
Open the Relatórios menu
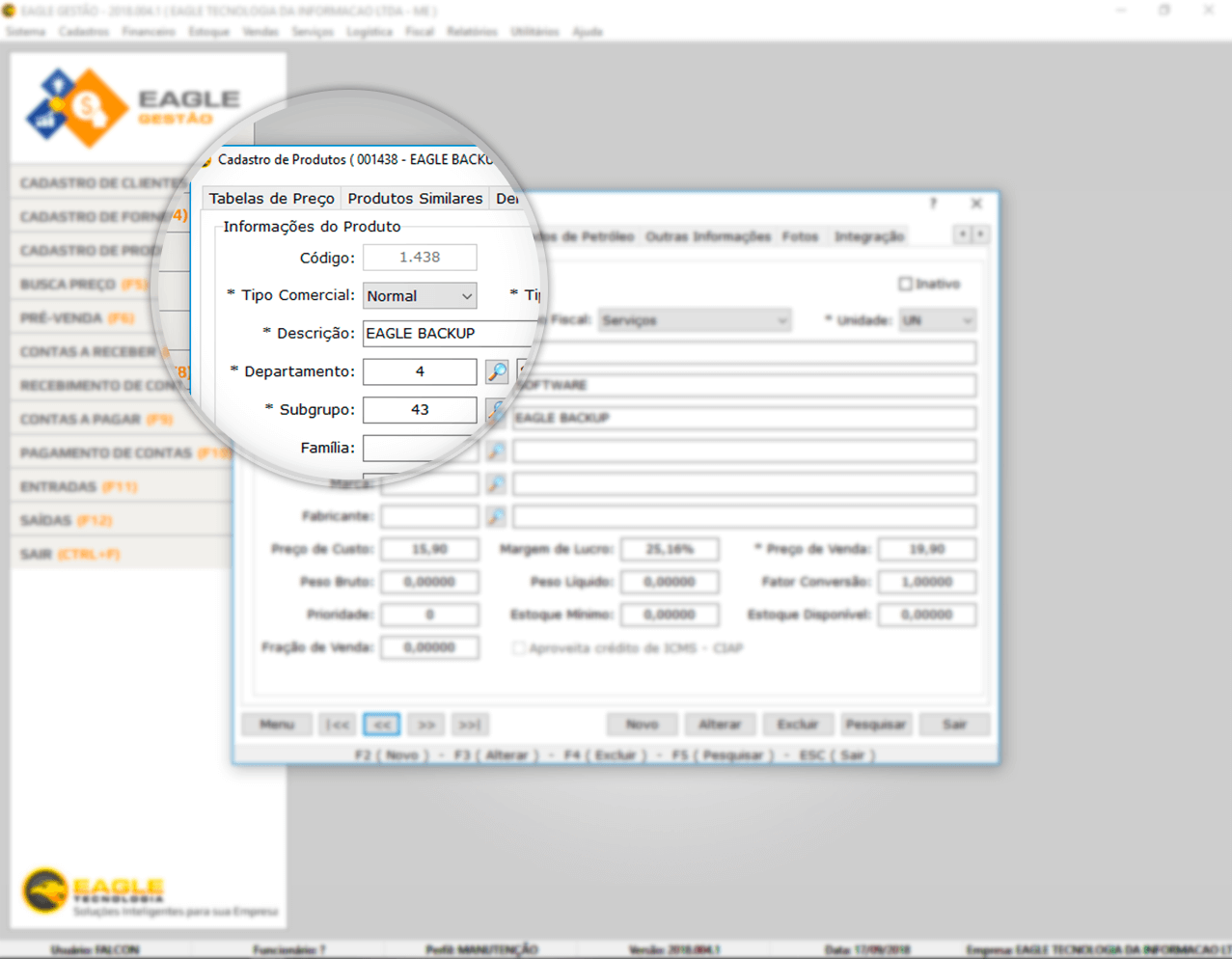click(472, 32)
